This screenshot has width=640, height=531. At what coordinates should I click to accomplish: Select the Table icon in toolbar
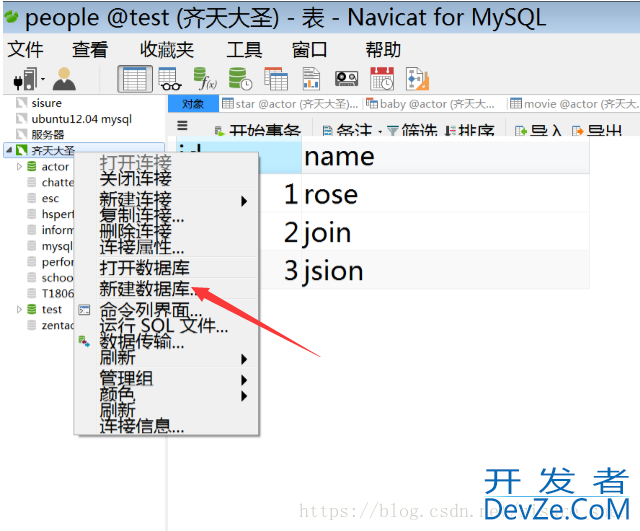tap(135, 79)
